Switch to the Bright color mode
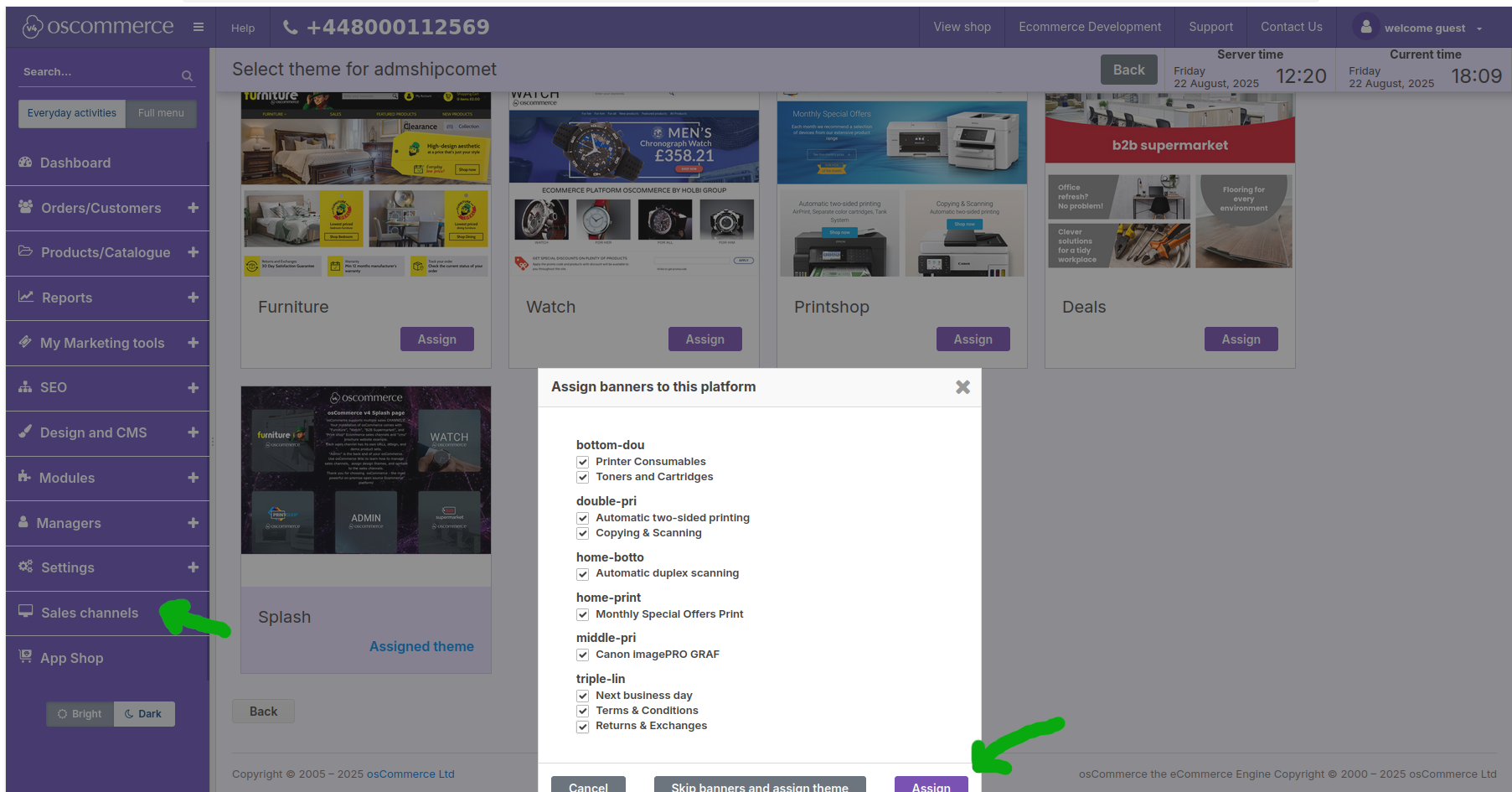This screenshot has height=792, width=1512. click(x=80, y=714)
